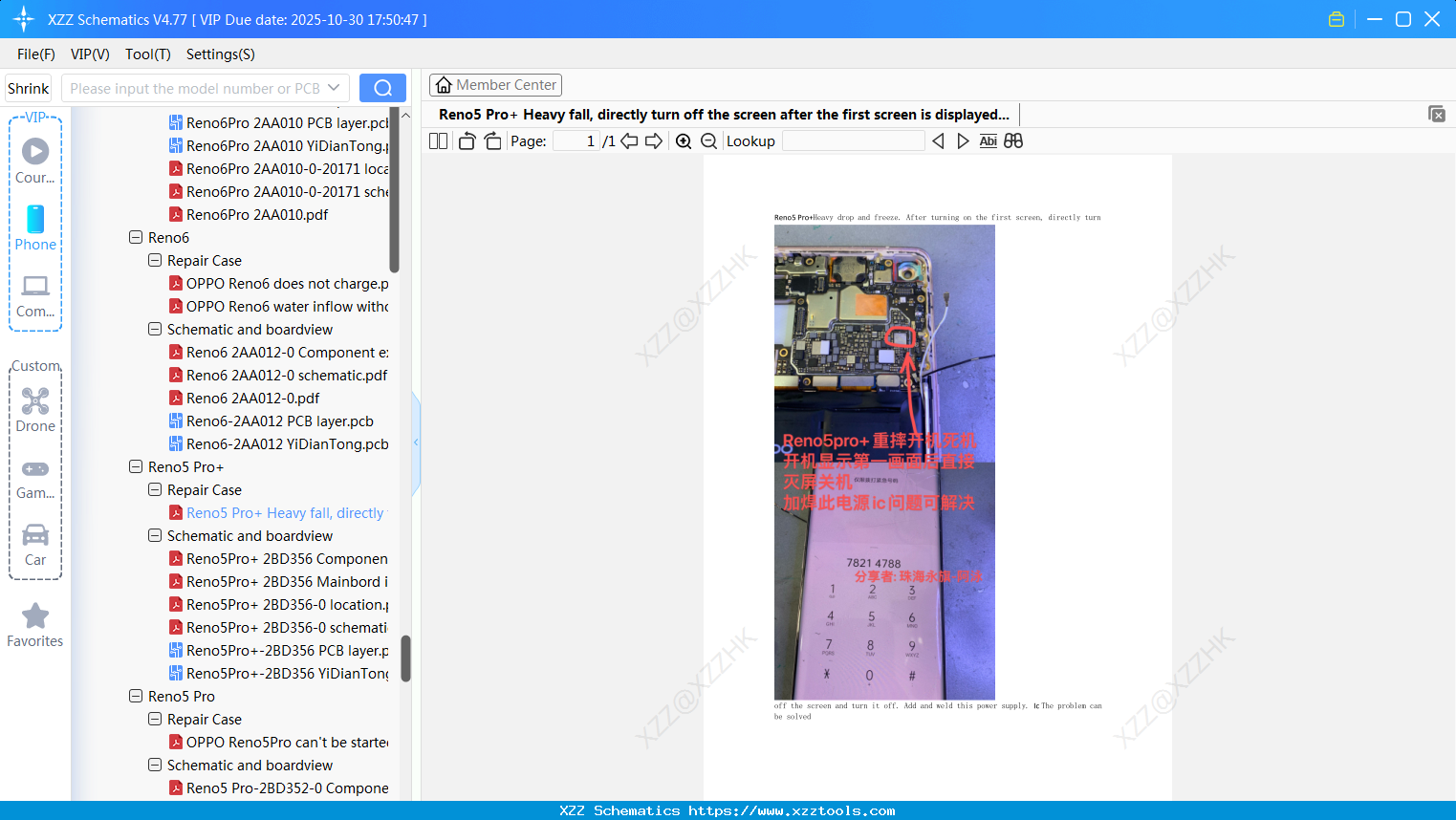1456x820 pixels.
Task: Open Reno6 2AA012-0 Component file
Action: point(279,352)
